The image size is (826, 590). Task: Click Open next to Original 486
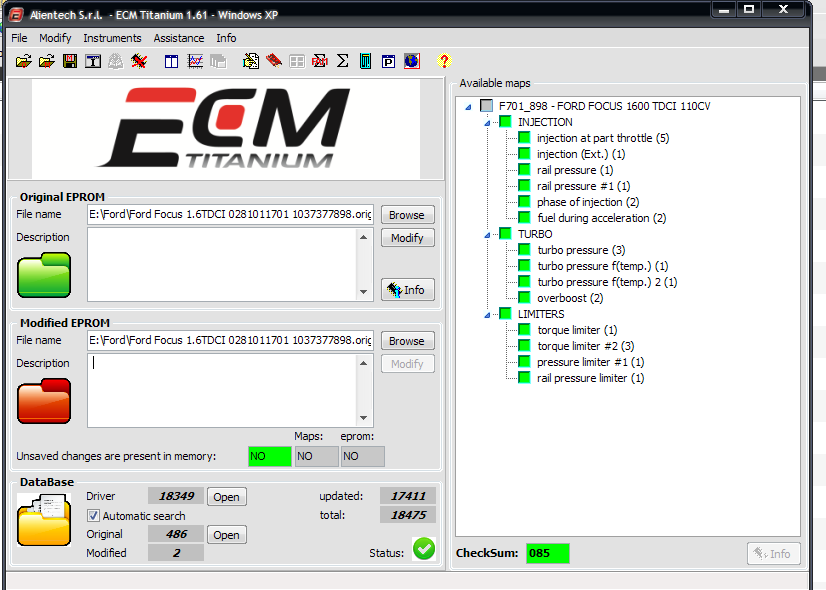(227, 535)
